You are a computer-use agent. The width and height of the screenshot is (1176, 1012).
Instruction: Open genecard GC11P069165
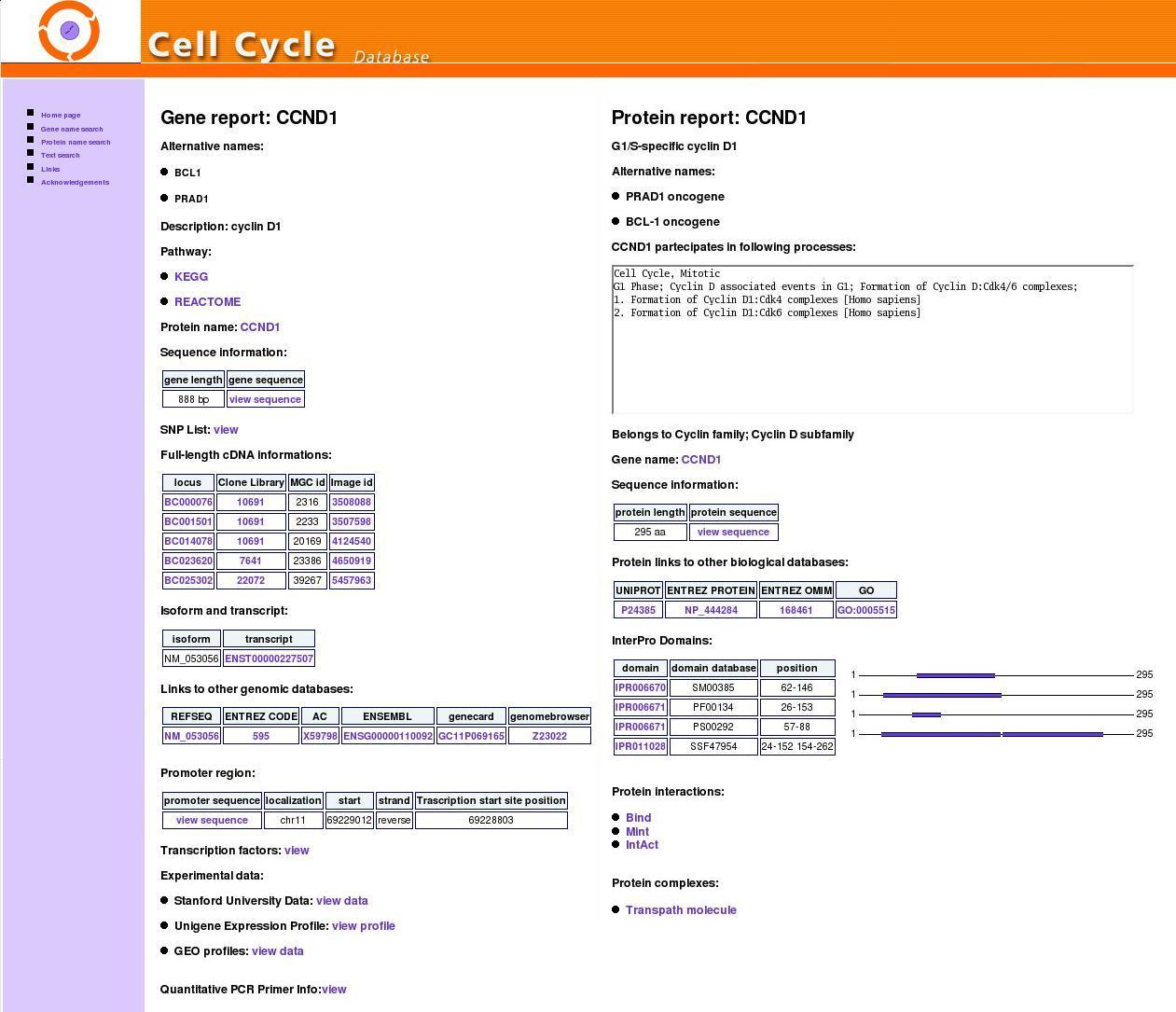tap(471, 736)
